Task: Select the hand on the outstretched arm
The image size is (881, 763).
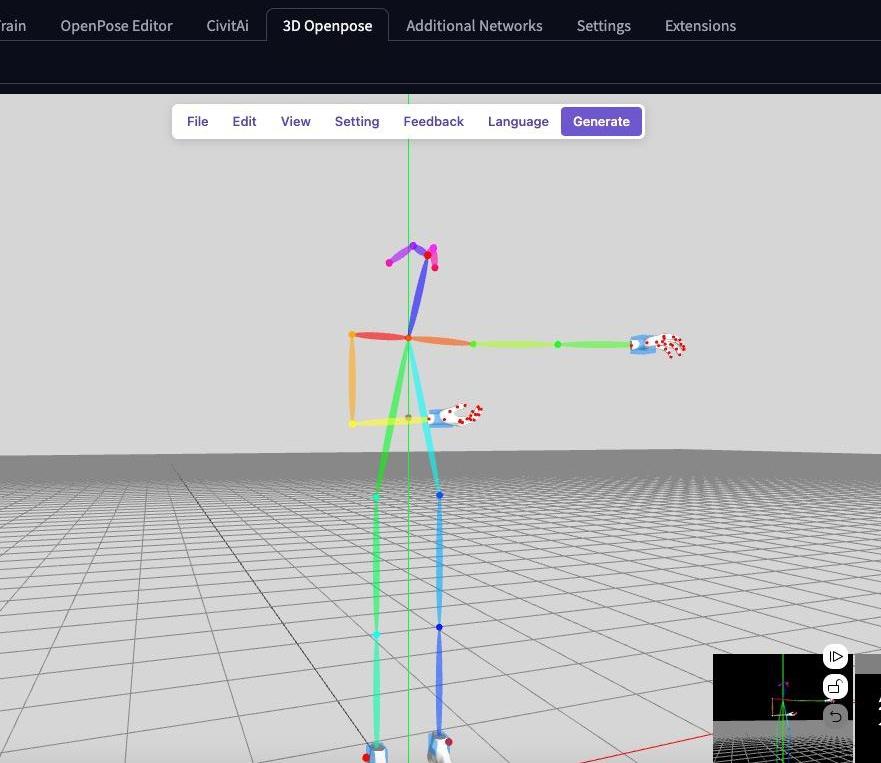Action: pyautogui.click(x=658, y=345)
